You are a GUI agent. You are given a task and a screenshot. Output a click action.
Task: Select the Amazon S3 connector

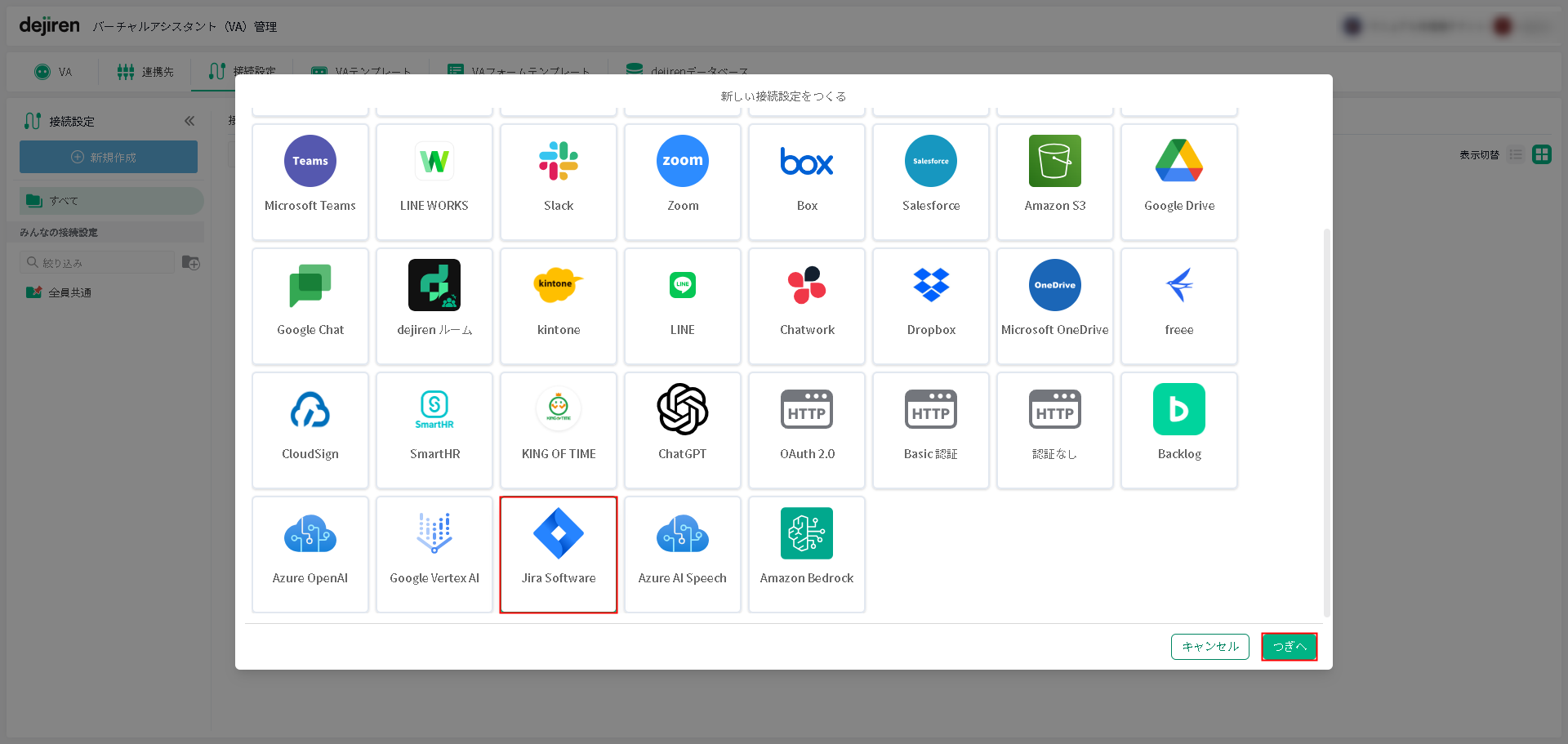[x=1055, y=182]
